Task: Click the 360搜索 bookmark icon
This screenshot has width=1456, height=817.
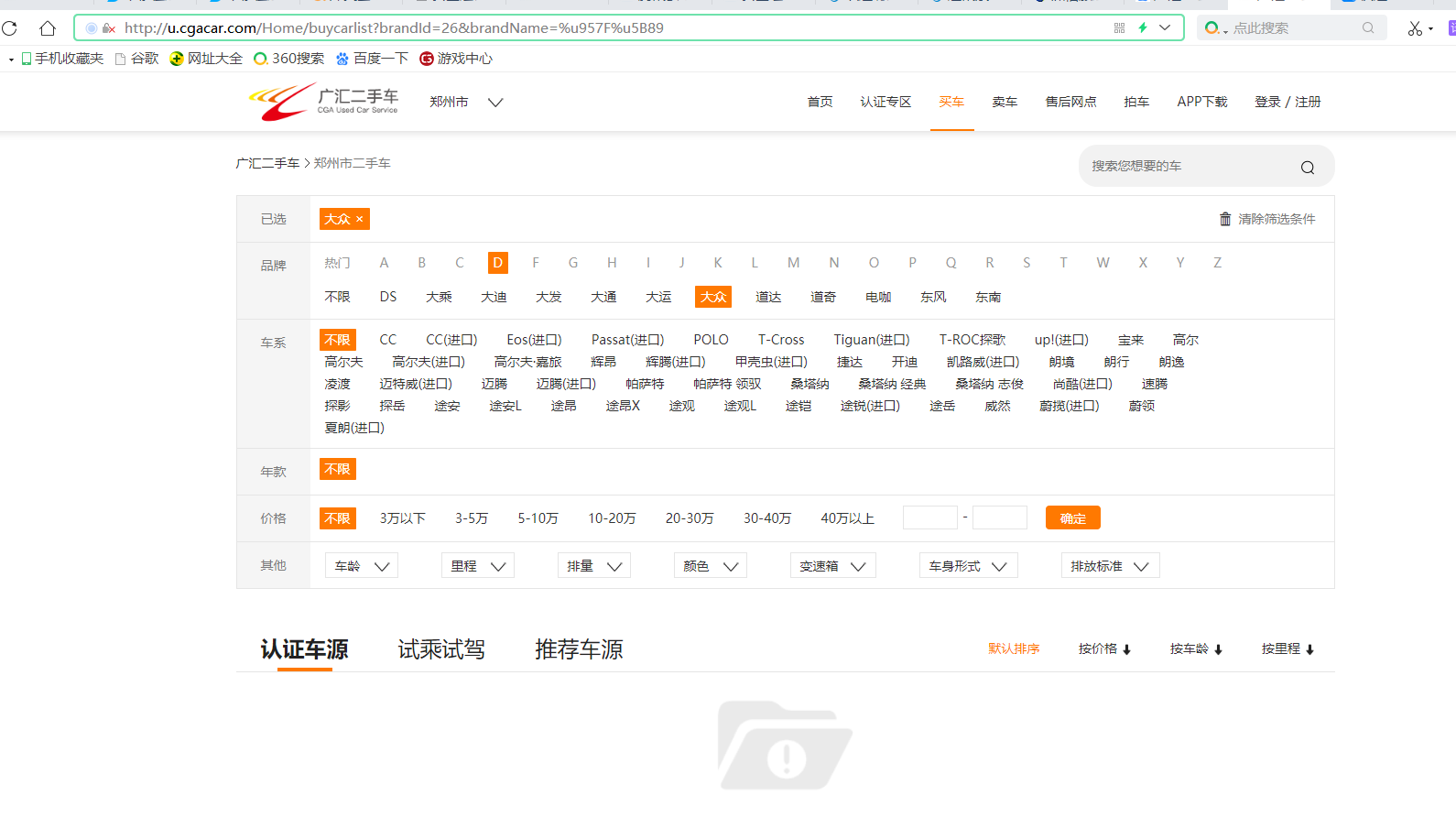Action: coord(261,59)
